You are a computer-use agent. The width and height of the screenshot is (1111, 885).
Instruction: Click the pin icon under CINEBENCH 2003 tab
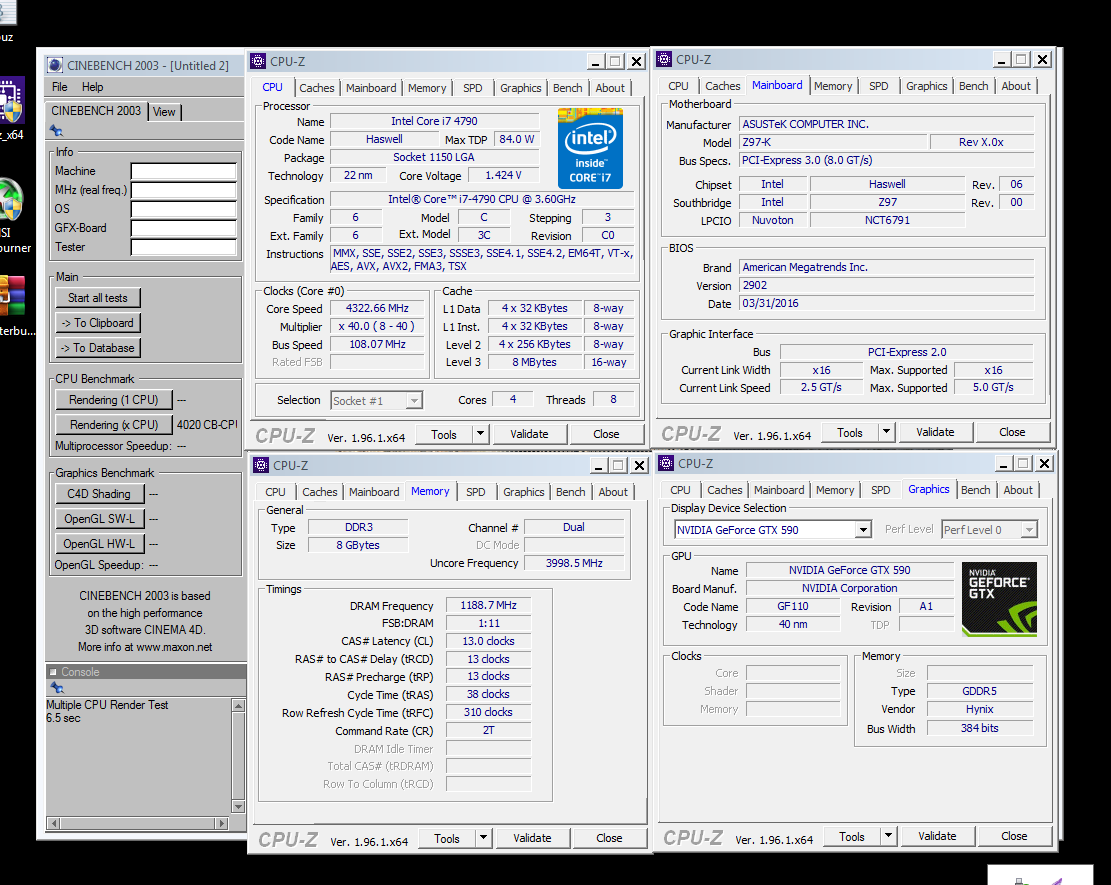56,130
